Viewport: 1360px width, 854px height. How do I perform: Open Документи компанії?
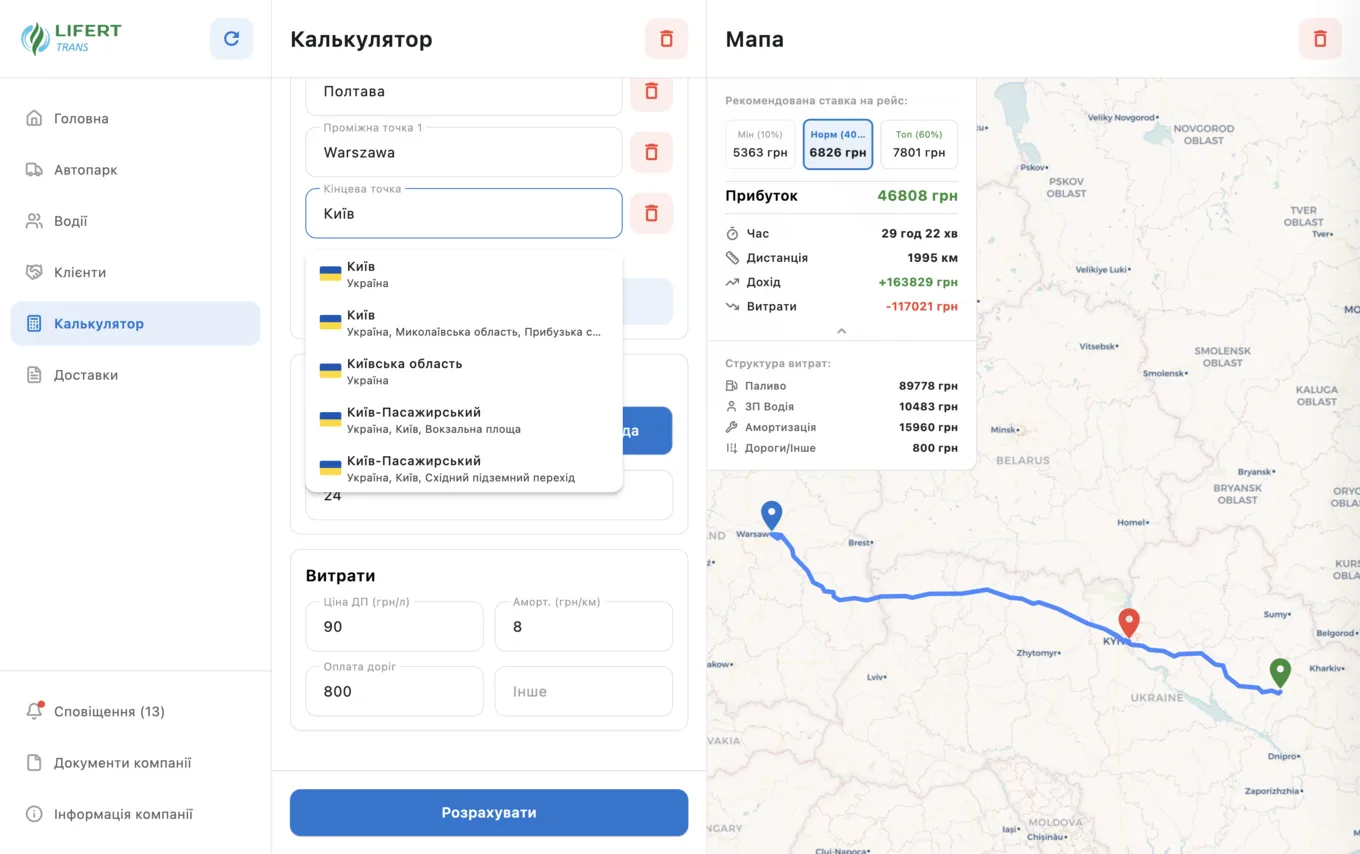pos(135,763)
